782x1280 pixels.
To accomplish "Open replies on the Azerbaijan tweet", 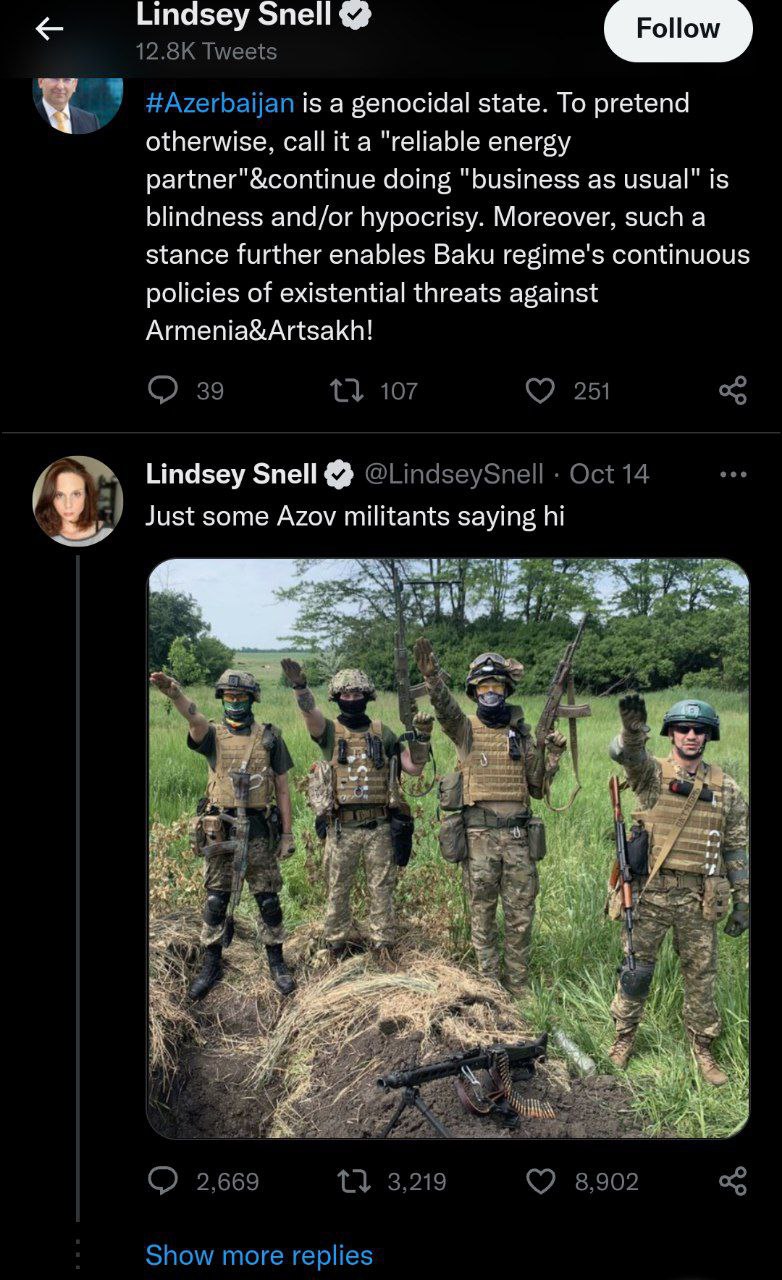I will (163, 390).
